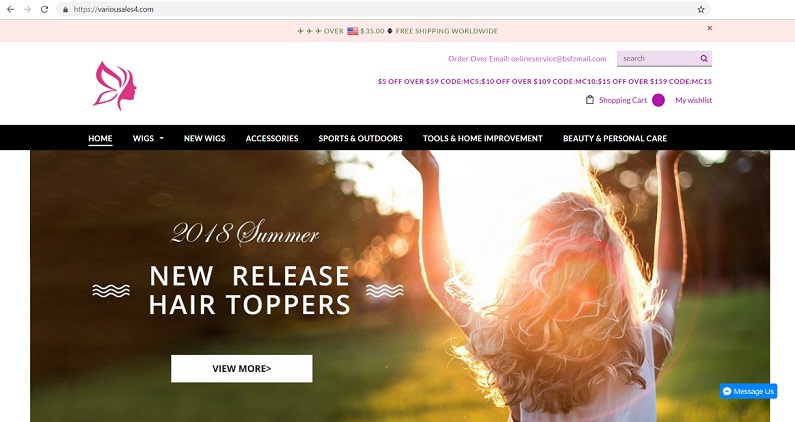Click the discount codes promo text
The width and height of the screenshot is (795, 422).
pyautogui.click(x=545, y=81)
